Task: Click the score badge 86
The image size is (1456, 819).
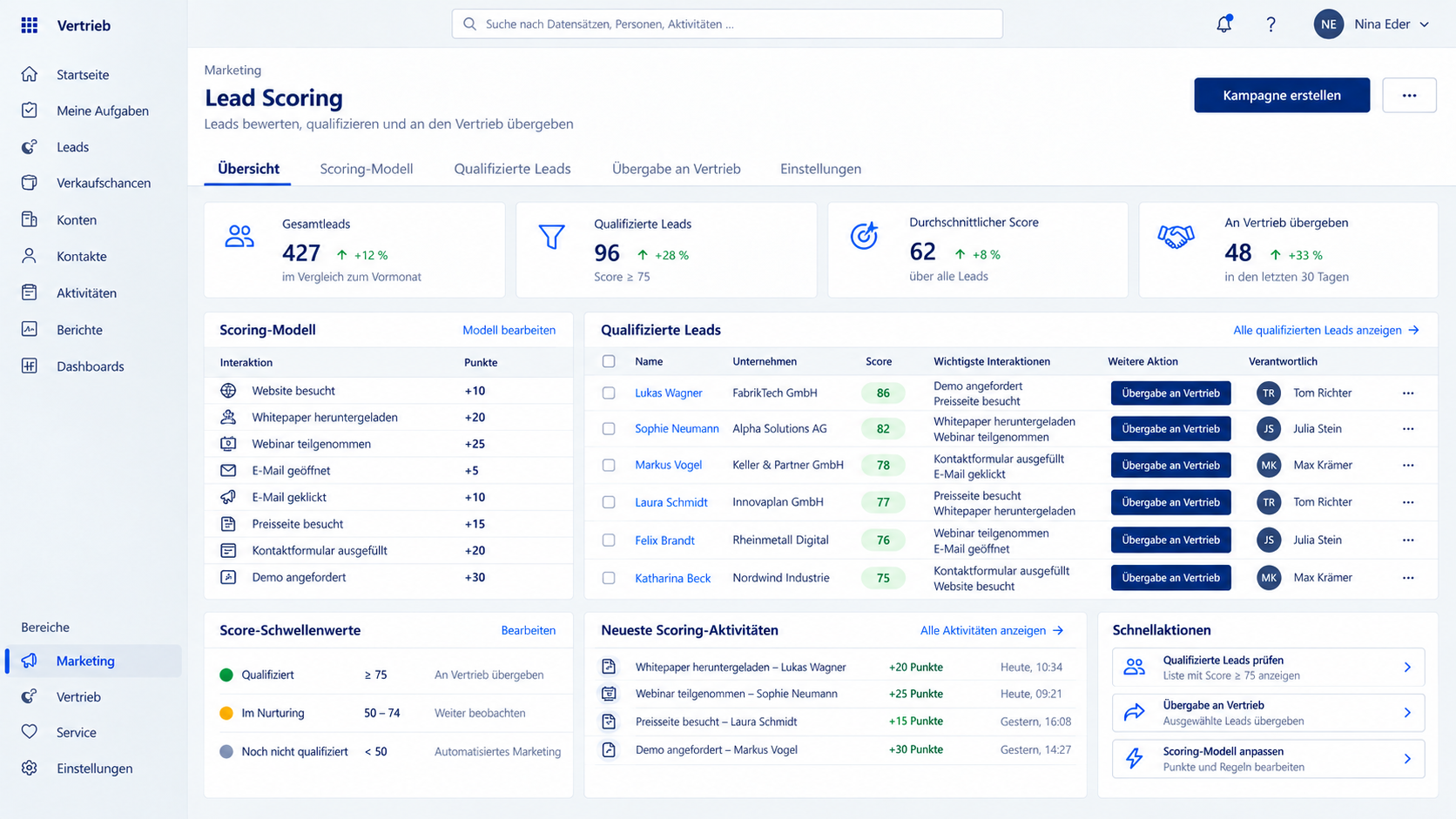Action: 883,393
